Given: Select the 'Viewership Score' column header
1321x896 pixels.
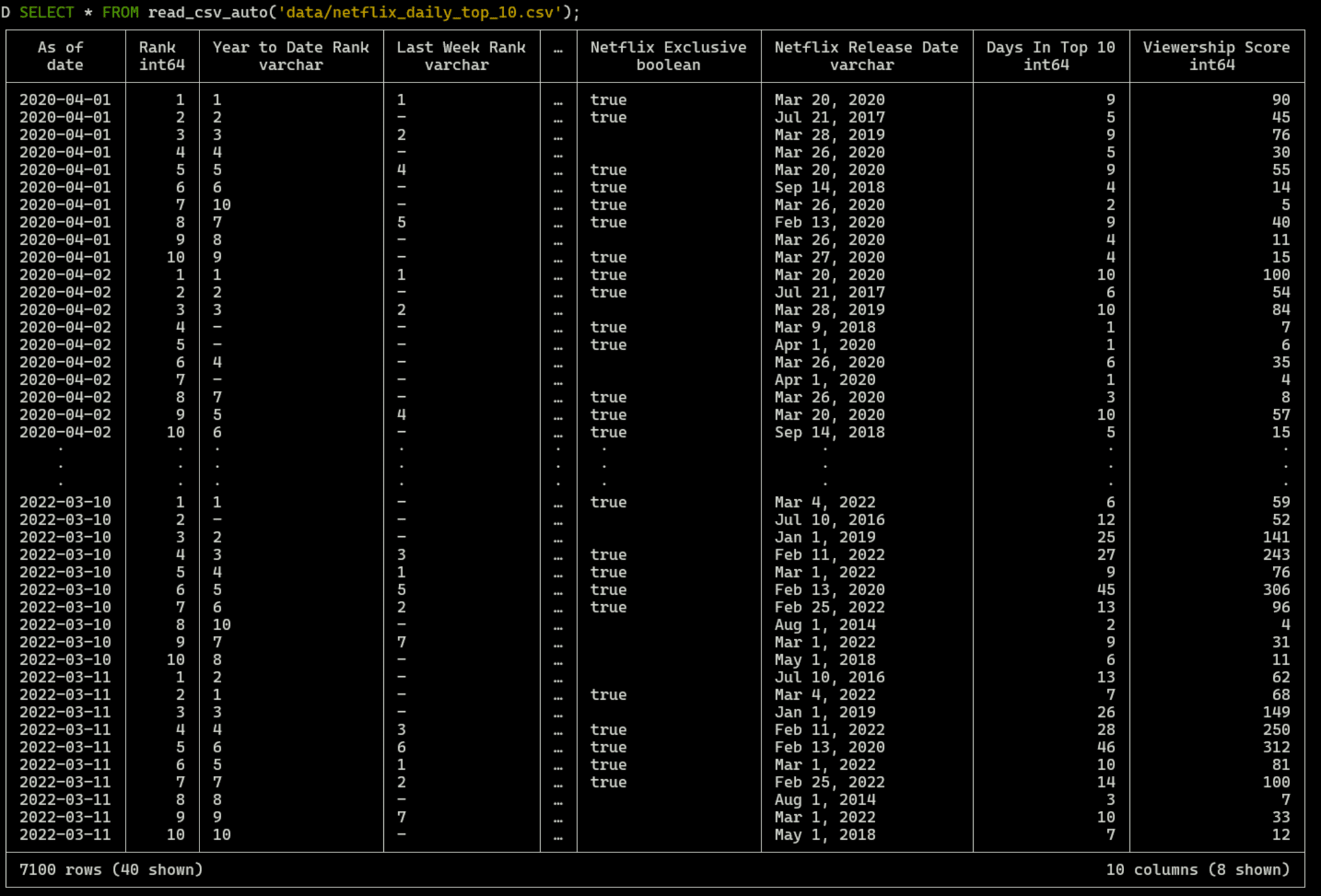Looking at the screenshot, I should [x=1216, y=56].
